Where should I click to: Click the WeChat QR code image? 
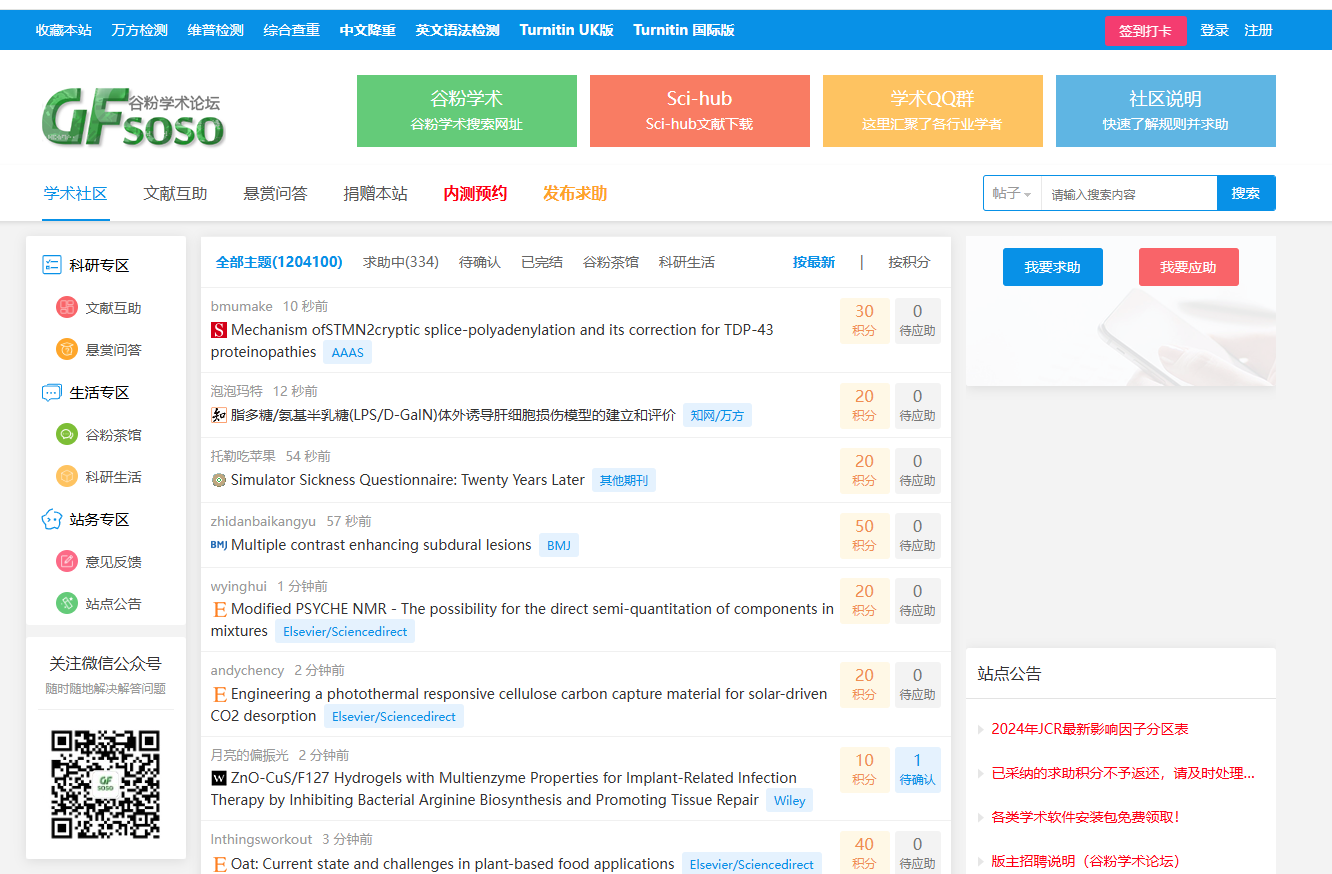(105, 784)
